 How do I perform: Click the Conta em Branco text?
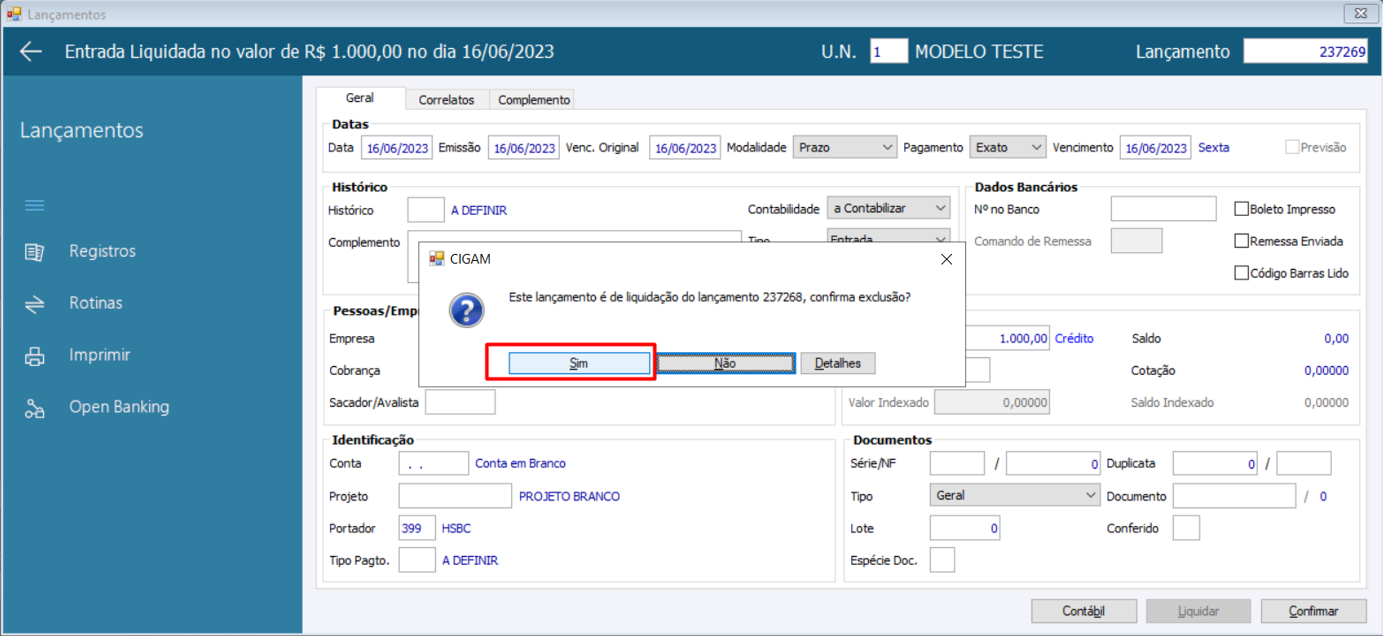click(520, 463)
